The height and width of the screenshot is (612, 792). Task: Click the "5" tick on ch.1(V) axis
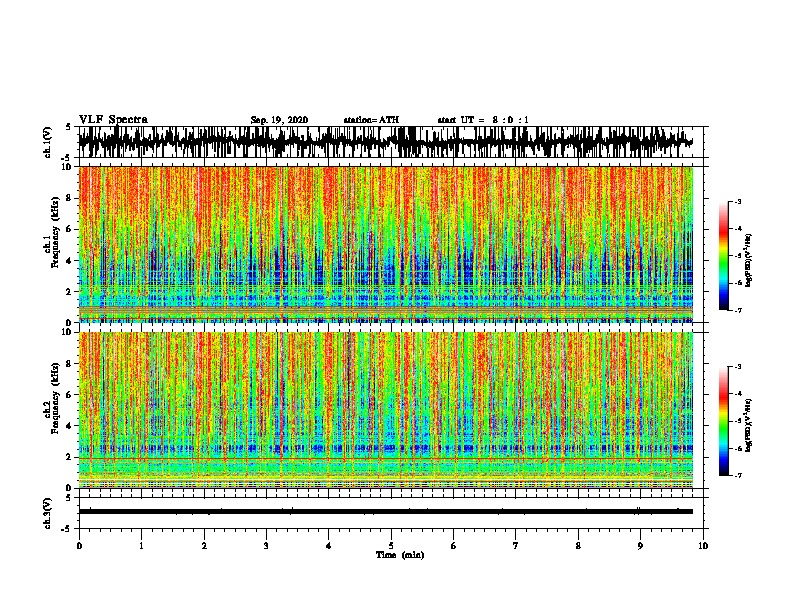click(70, 127)
